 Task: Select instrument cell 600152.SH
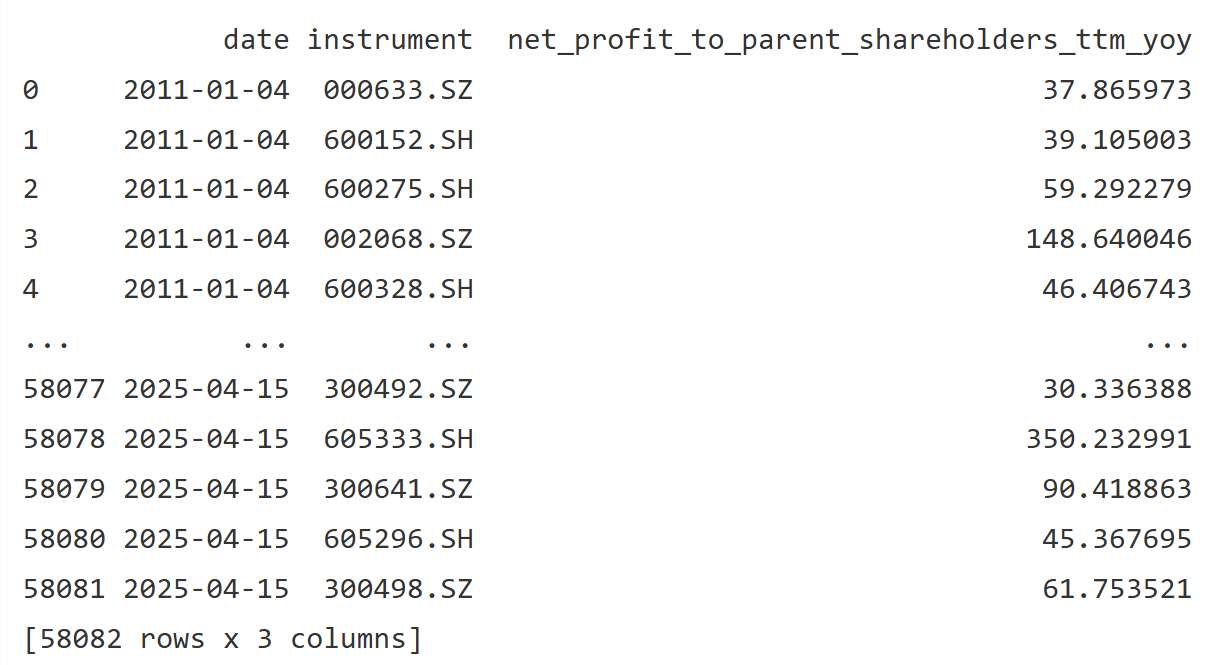tap(397, 140)
